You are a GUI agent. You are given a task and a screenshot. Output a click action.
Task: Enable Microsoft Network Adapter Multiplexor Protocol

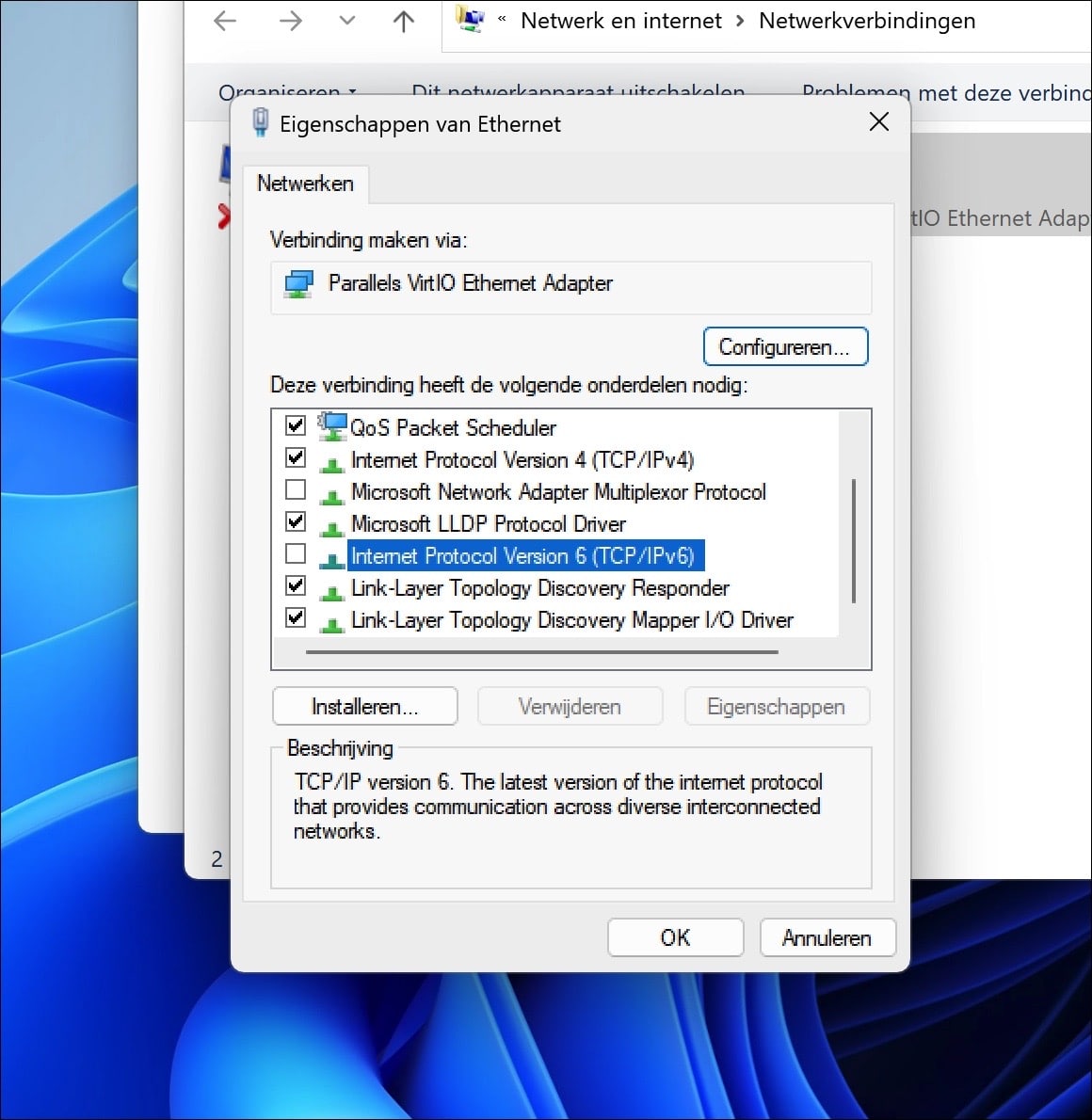pyautogui.click(x=295, y=489)
